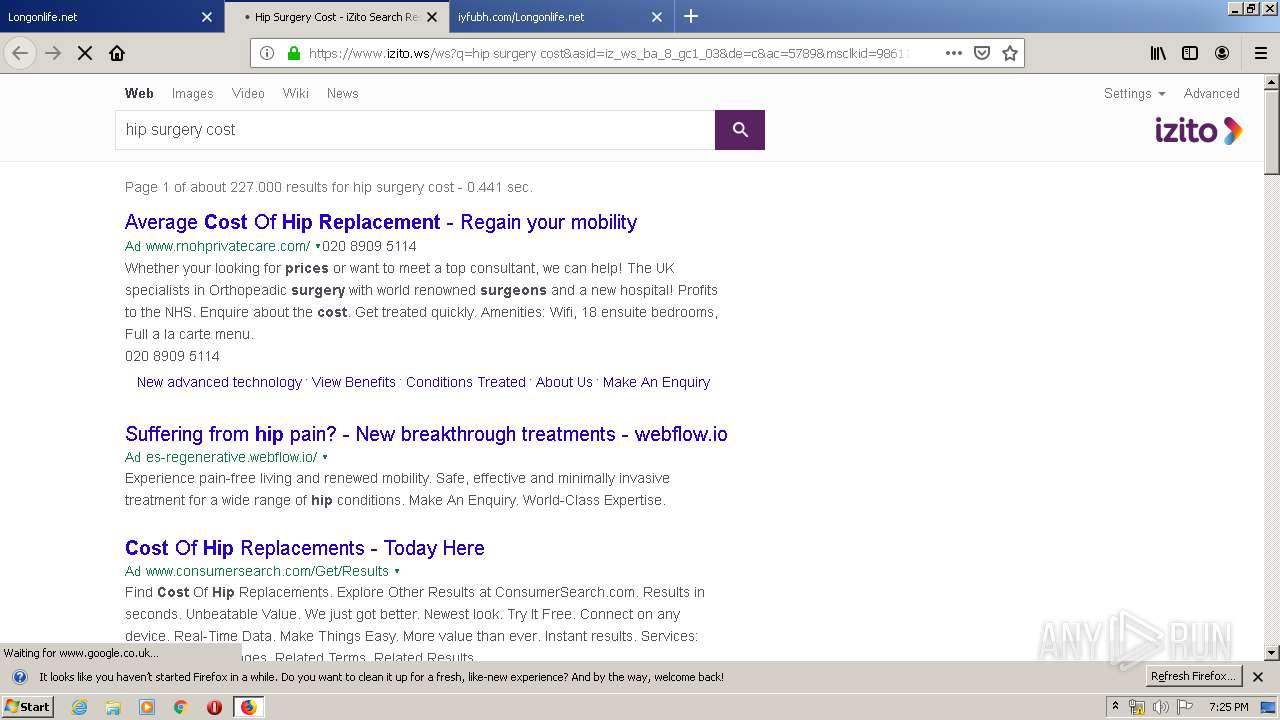Launch Internet Explorer from the taskbar
Viewport: 1280px width, 720px height.
click(x=79, y=707)
